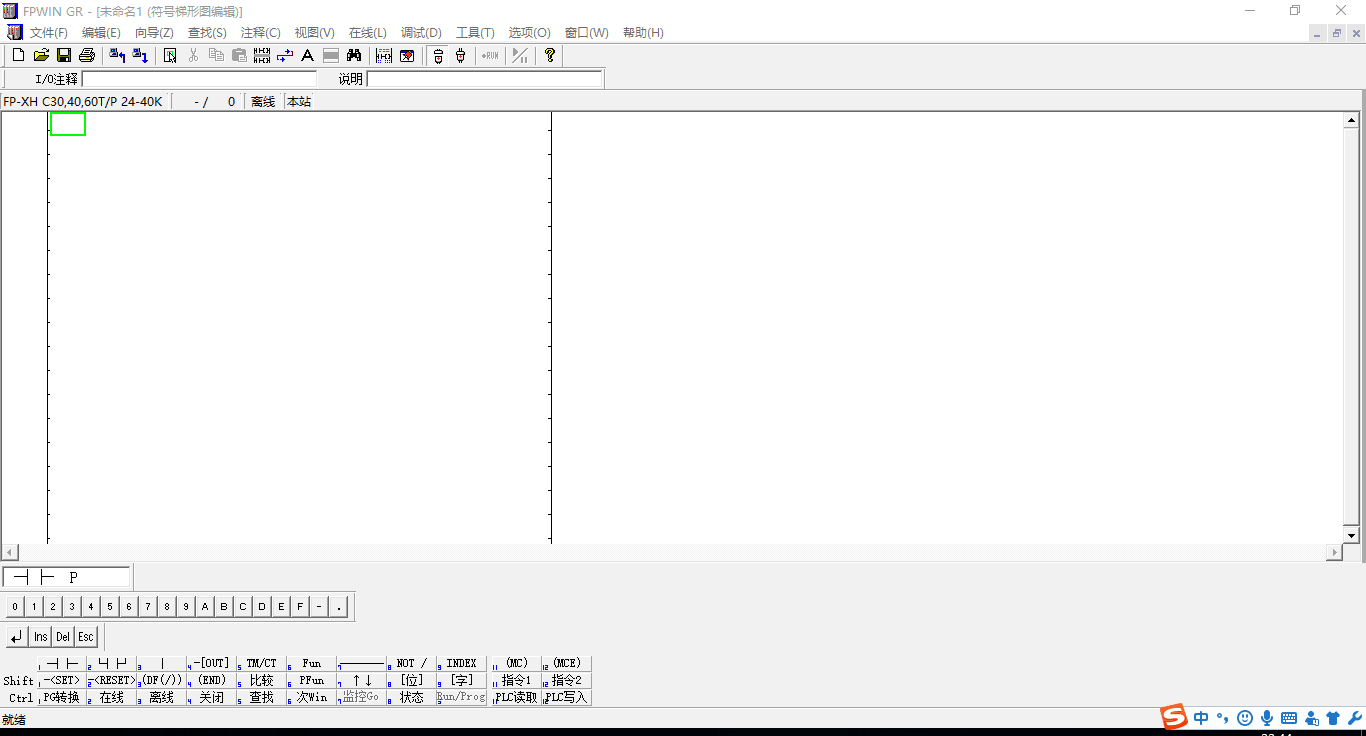Insert a normally open contact ⊣⊢
The image size is (1366, 736).
pyautogui.click(x=62, y=663)
